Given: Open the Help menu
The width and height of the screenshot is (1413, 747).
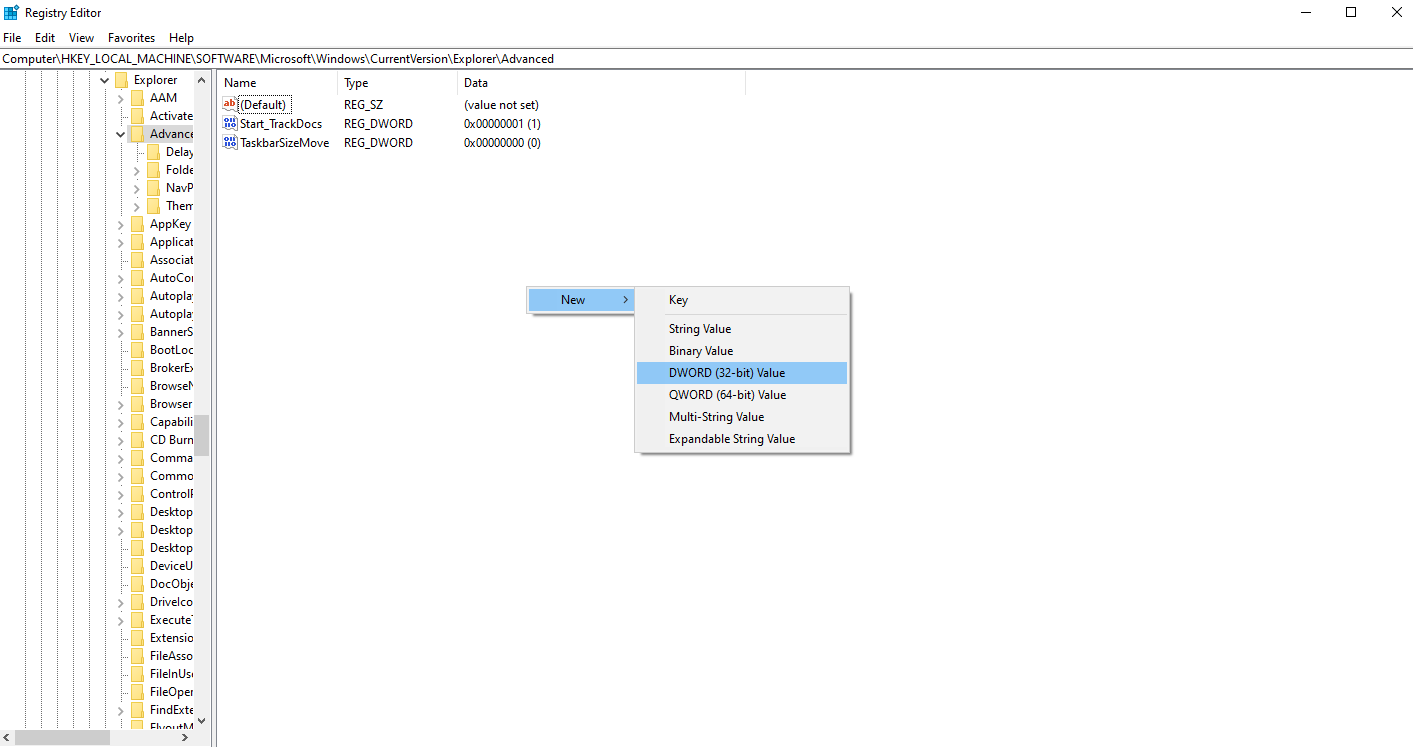Looking at the screenshot, I should click(181, 38).
